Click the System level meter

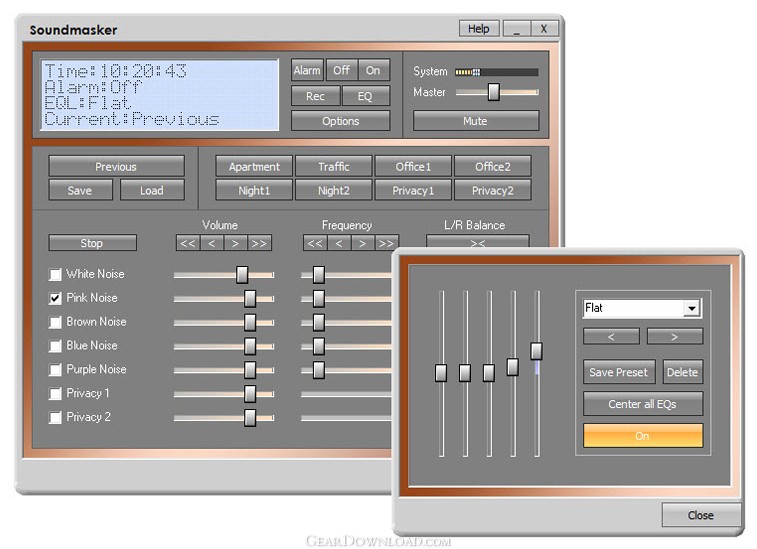(497, 72)
